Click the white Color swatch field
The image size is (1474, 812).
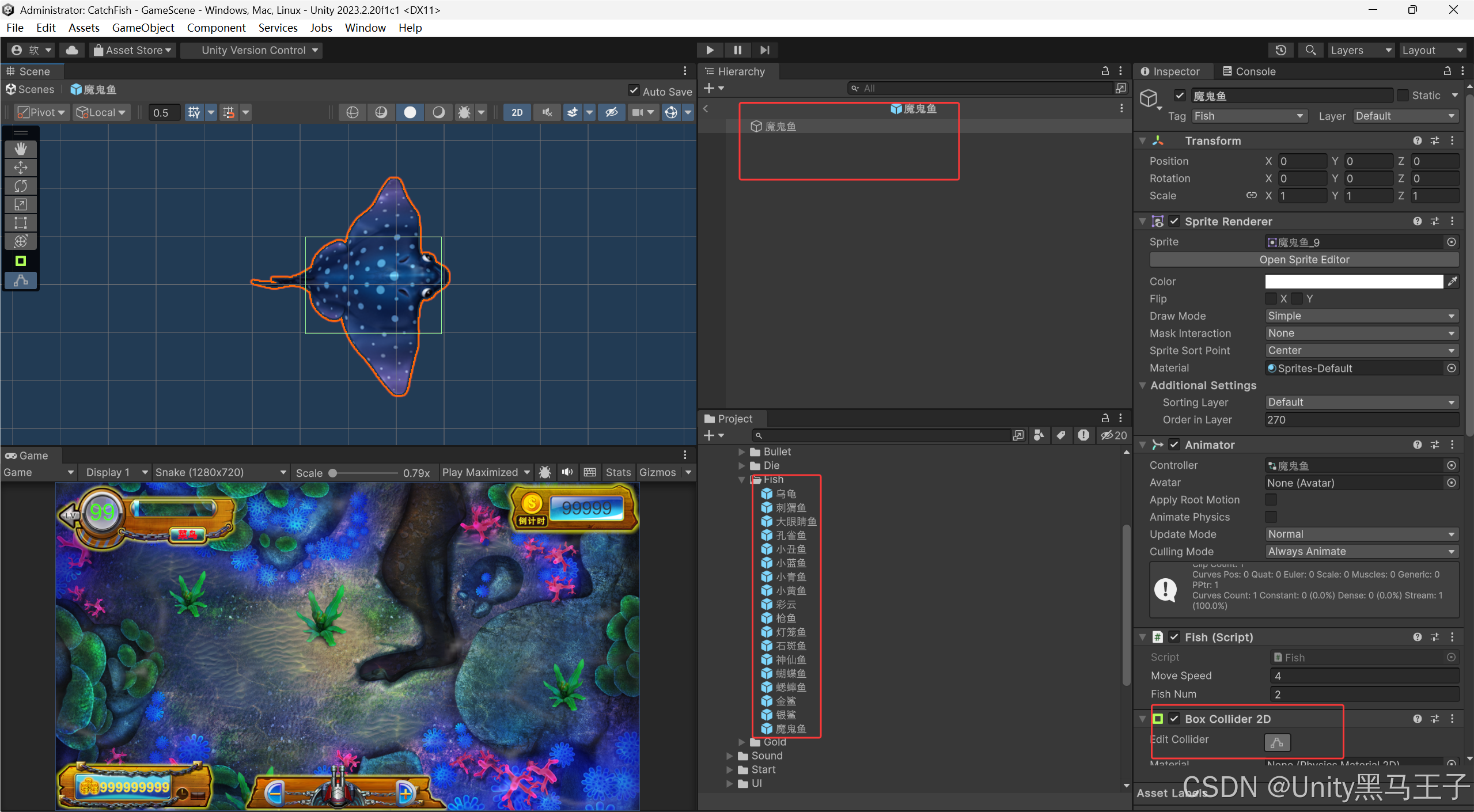pos(1354,281)
